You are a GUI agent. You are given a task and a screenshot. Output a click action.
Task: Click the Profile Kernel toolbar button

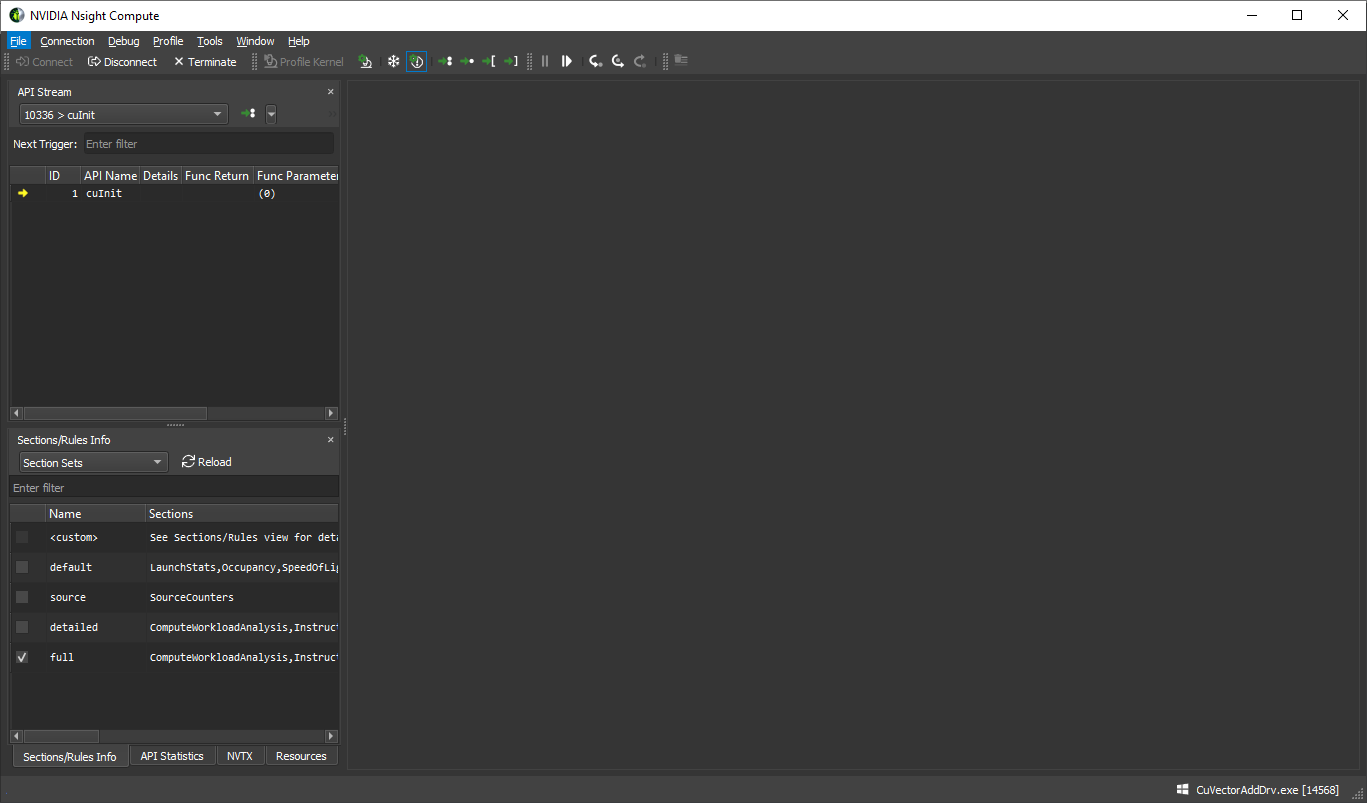(304, 62)
